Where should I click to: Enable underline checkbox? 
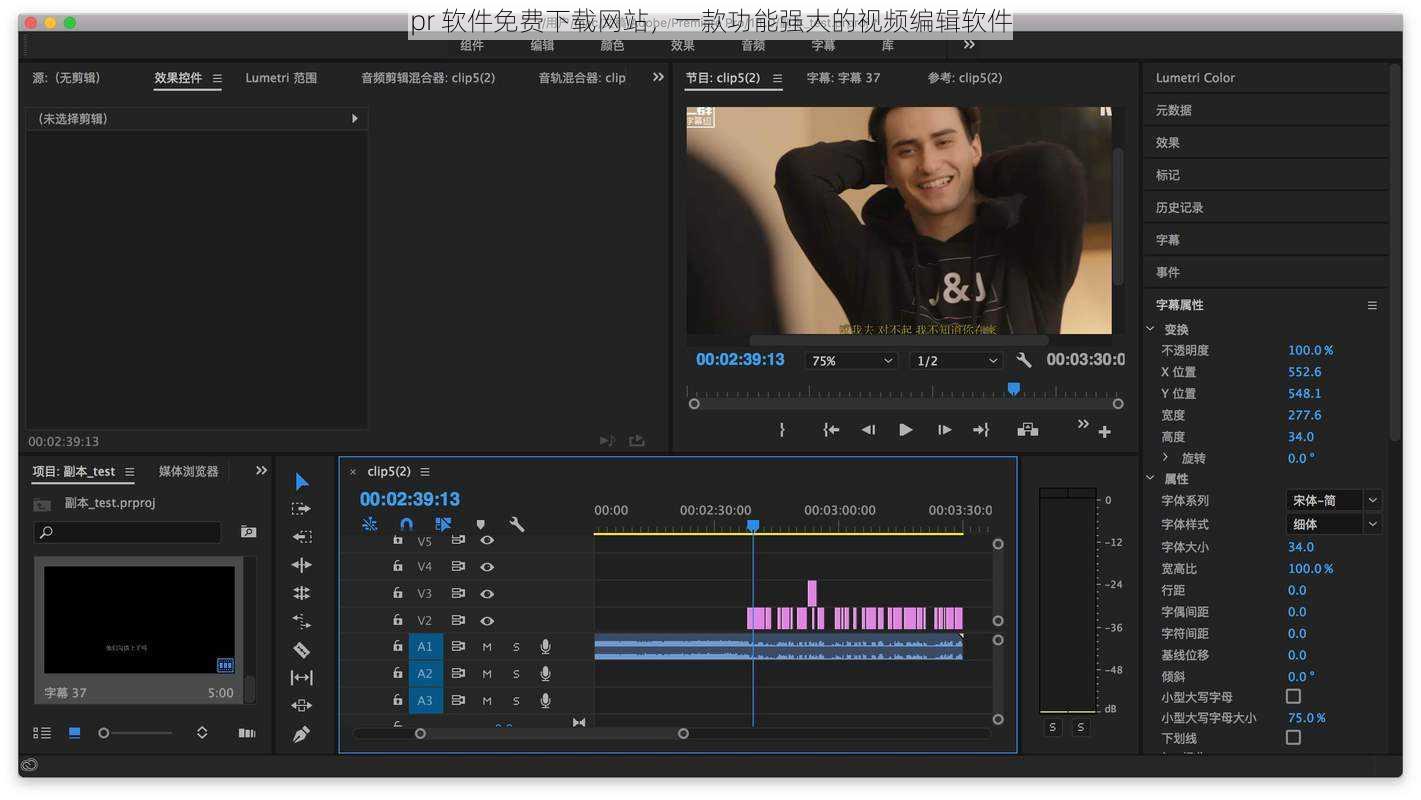pos(1293,737)
